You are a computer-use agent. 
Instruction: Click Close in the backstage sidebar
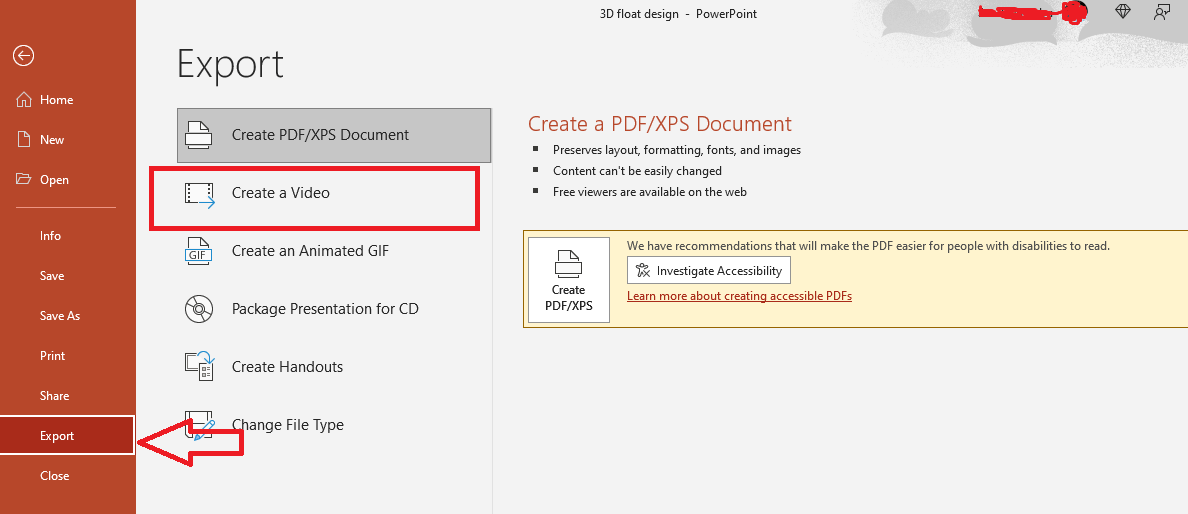68,476
